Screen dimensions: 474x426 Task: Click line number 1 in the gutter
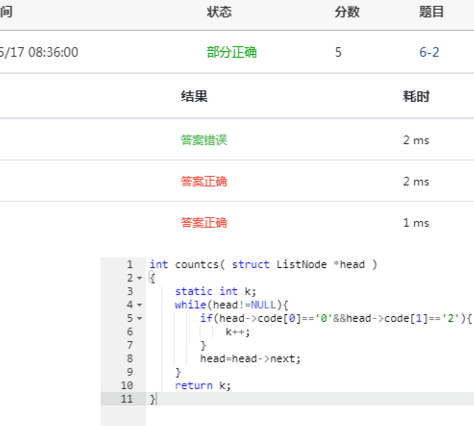click(x=130, y=264)
